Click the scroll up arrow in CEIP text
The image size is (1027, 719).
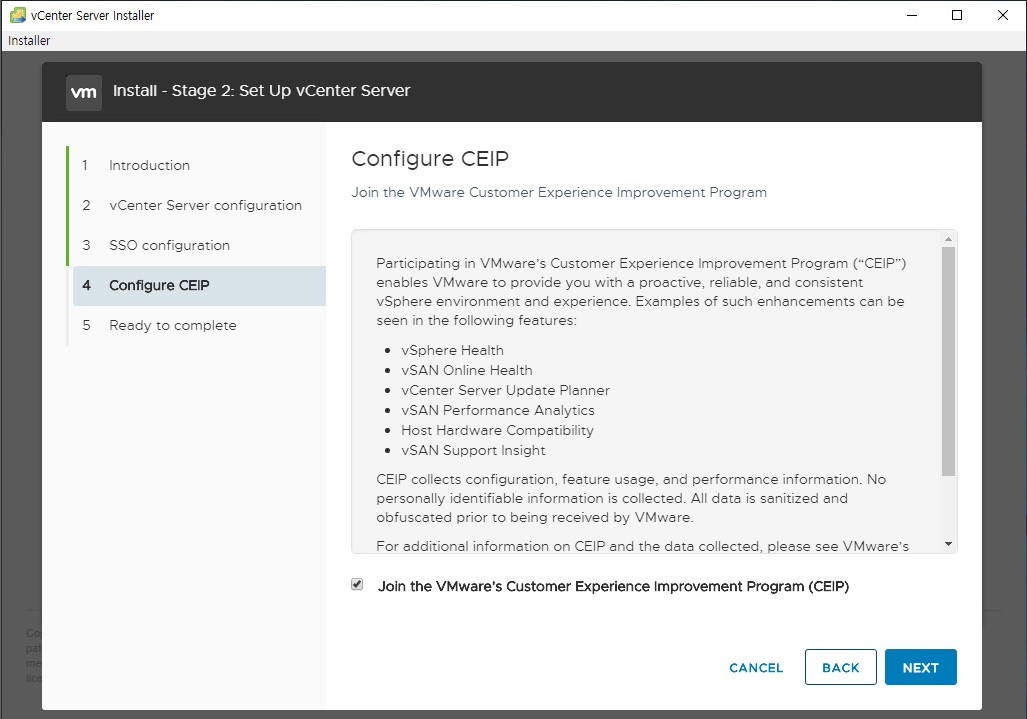(x=948, y=239)
